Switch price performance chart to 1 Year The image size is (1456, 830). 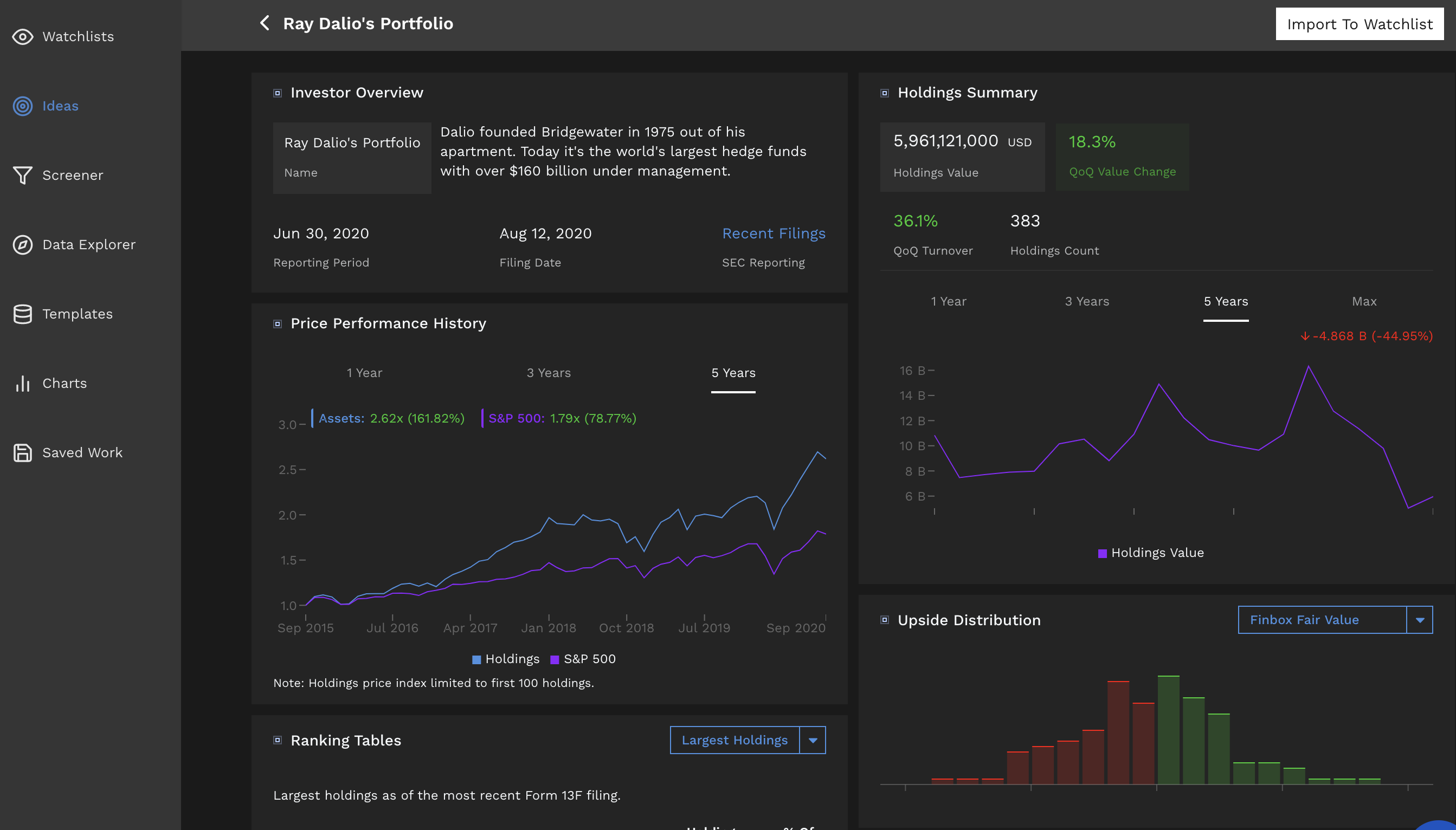364,373
